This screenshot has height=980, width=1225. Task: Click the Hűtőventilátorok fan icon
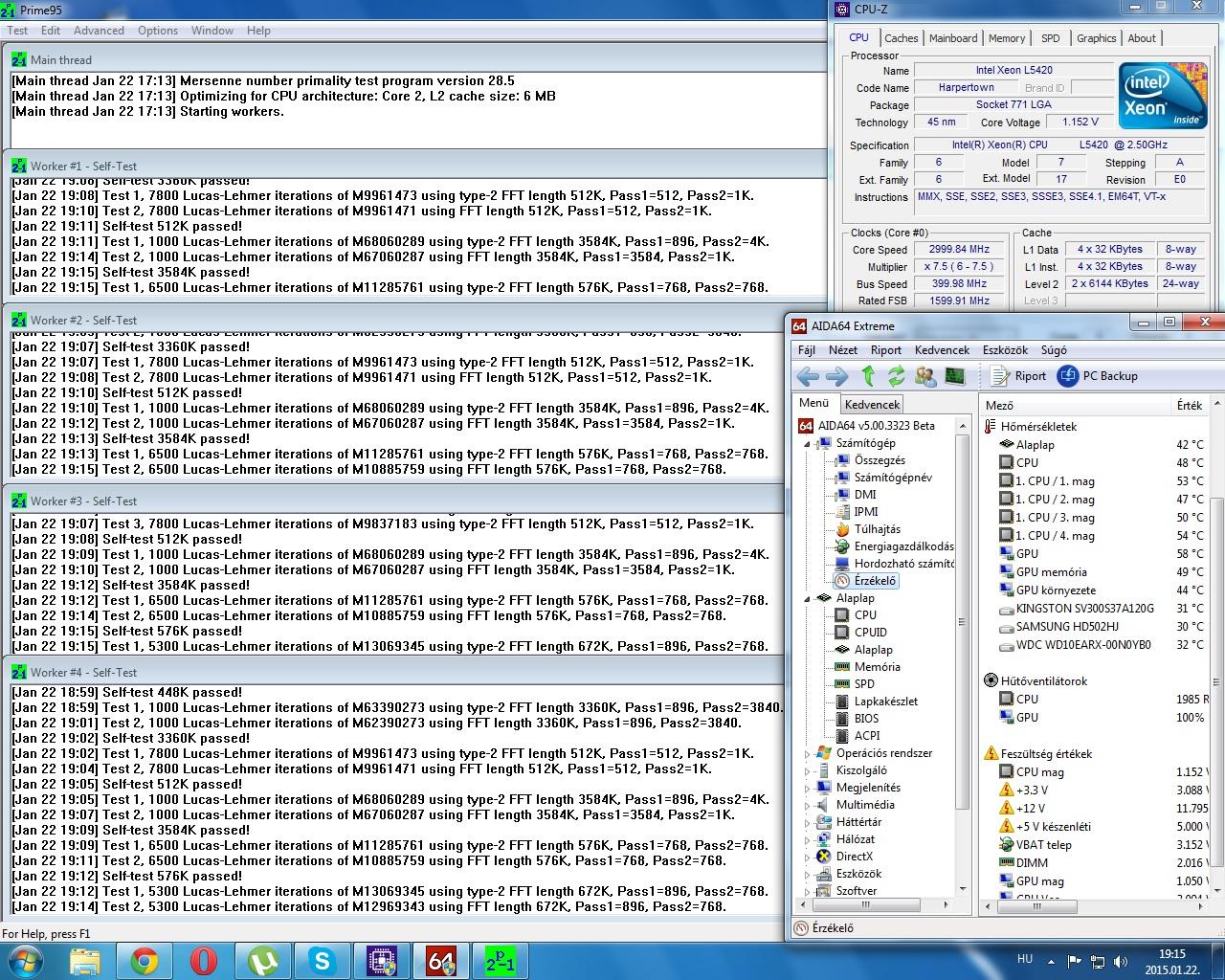coord(991,681)
